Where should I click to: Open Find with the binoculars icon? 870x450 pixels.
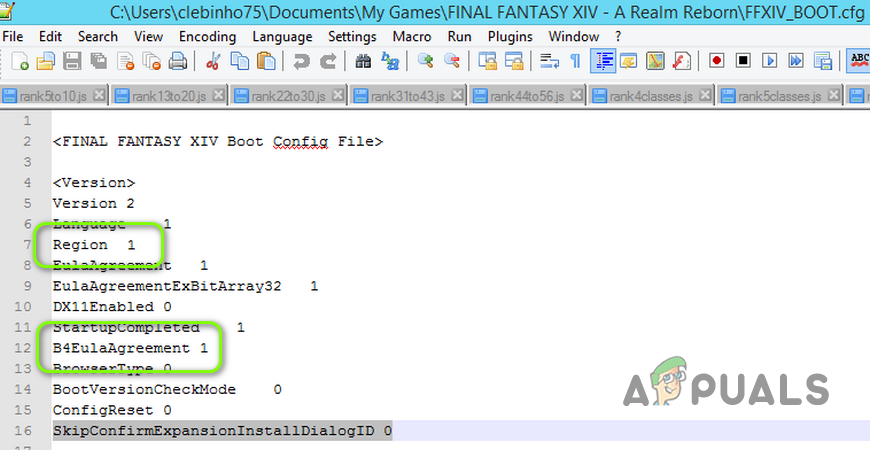pyautogui.click(x=363, y=61)
